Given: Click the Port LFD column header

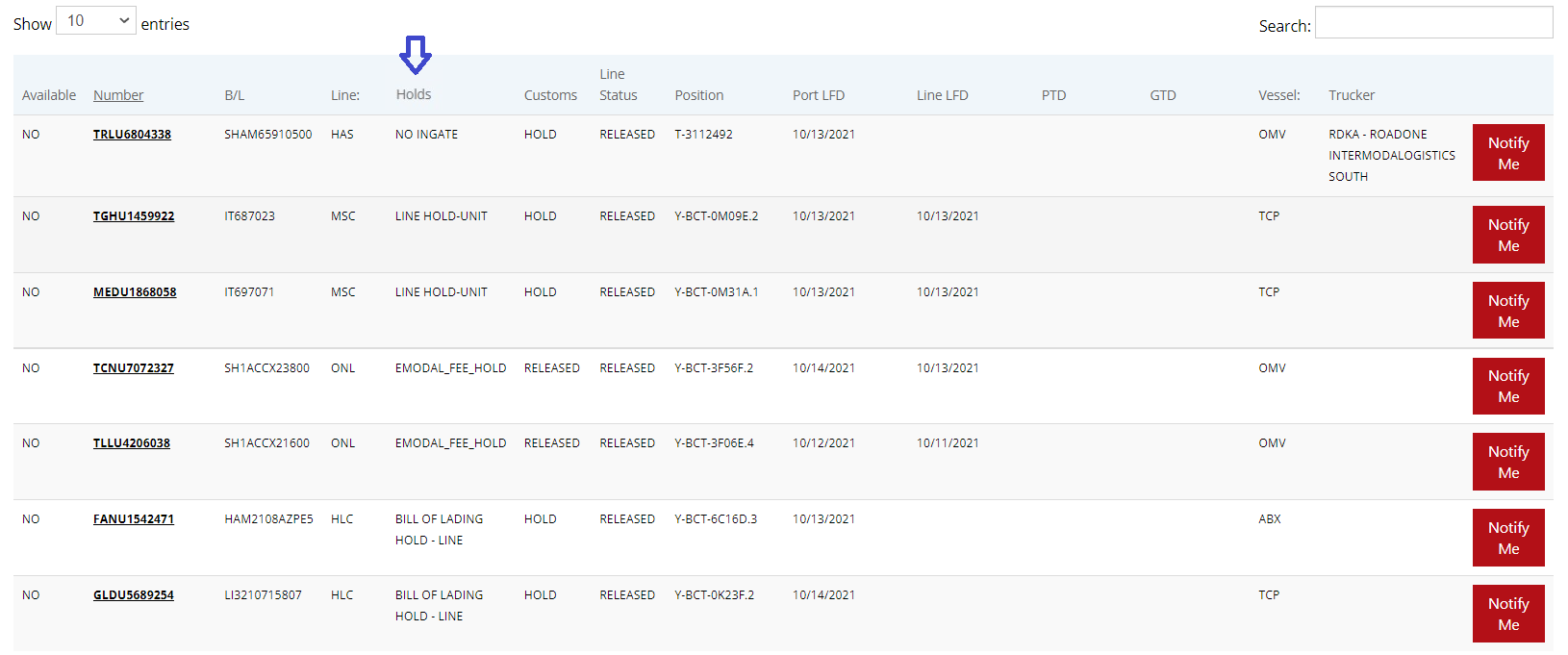Looking at the screenshot, I should pyautogui.click(x=819, y=95).
